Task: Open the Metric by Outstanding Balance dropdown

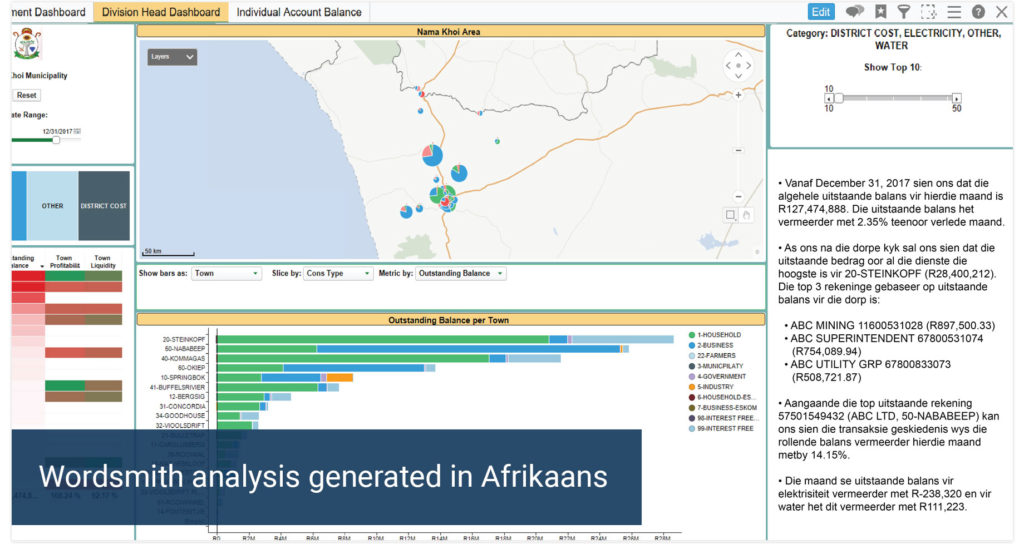Action: (x=460, y=274)
